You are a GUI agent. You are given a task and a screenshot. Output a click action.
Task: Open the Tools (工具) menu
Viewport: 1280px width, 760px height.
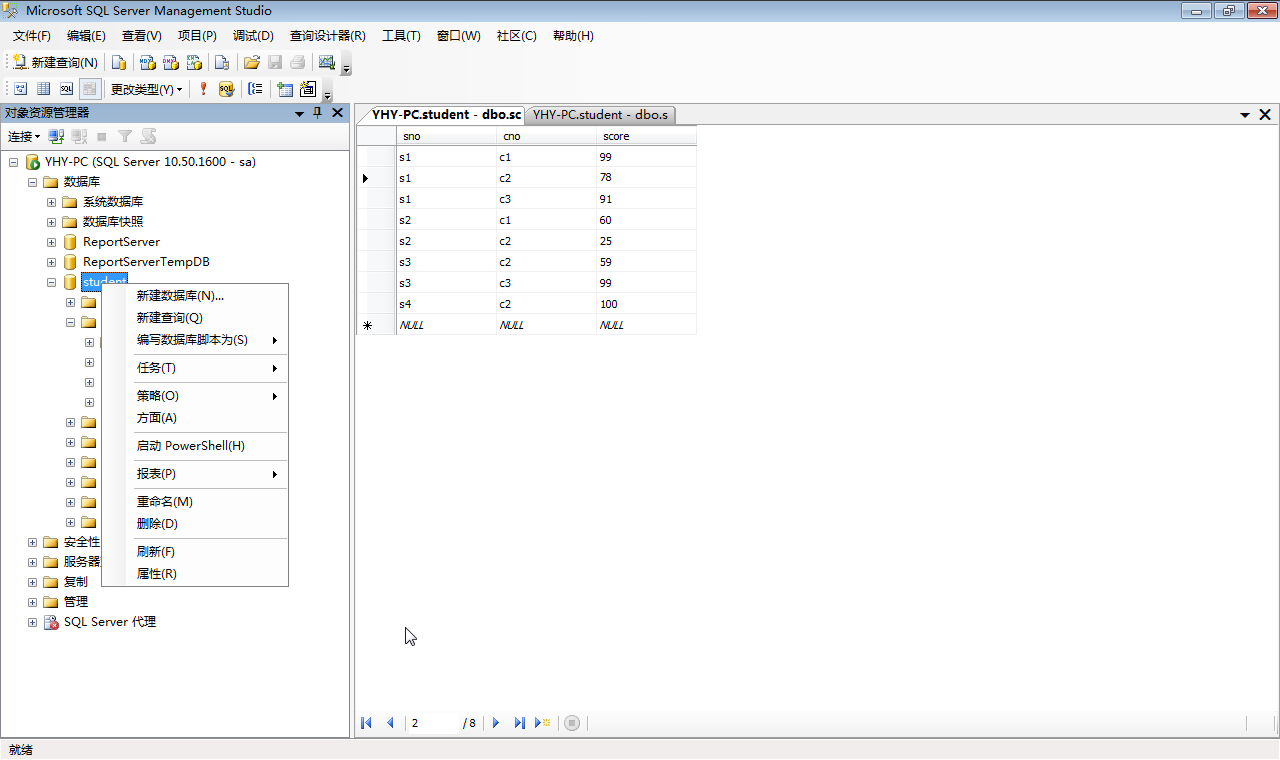(401, 36)
